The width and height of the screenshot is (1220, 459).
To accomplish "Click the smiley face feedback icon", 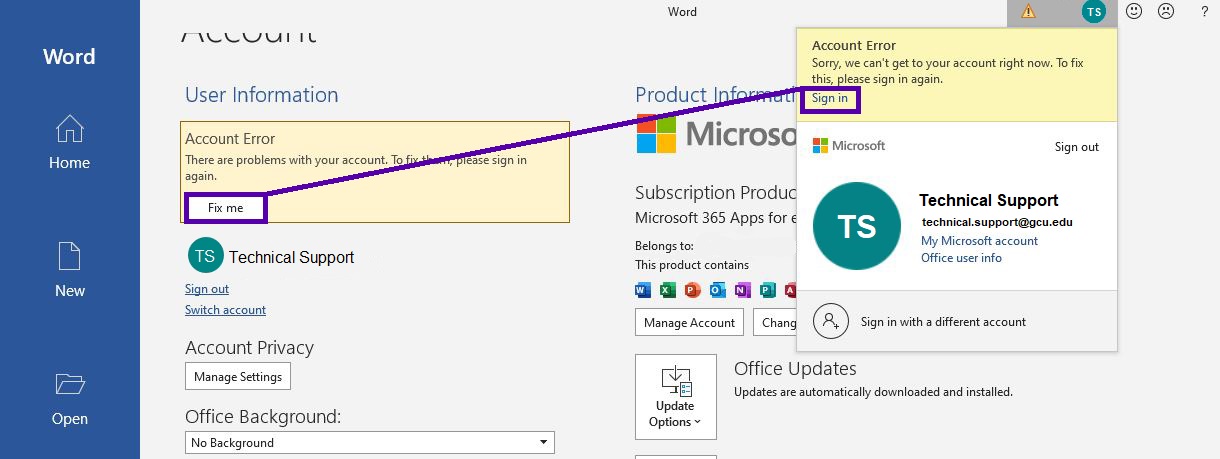I will point(1134,12).
